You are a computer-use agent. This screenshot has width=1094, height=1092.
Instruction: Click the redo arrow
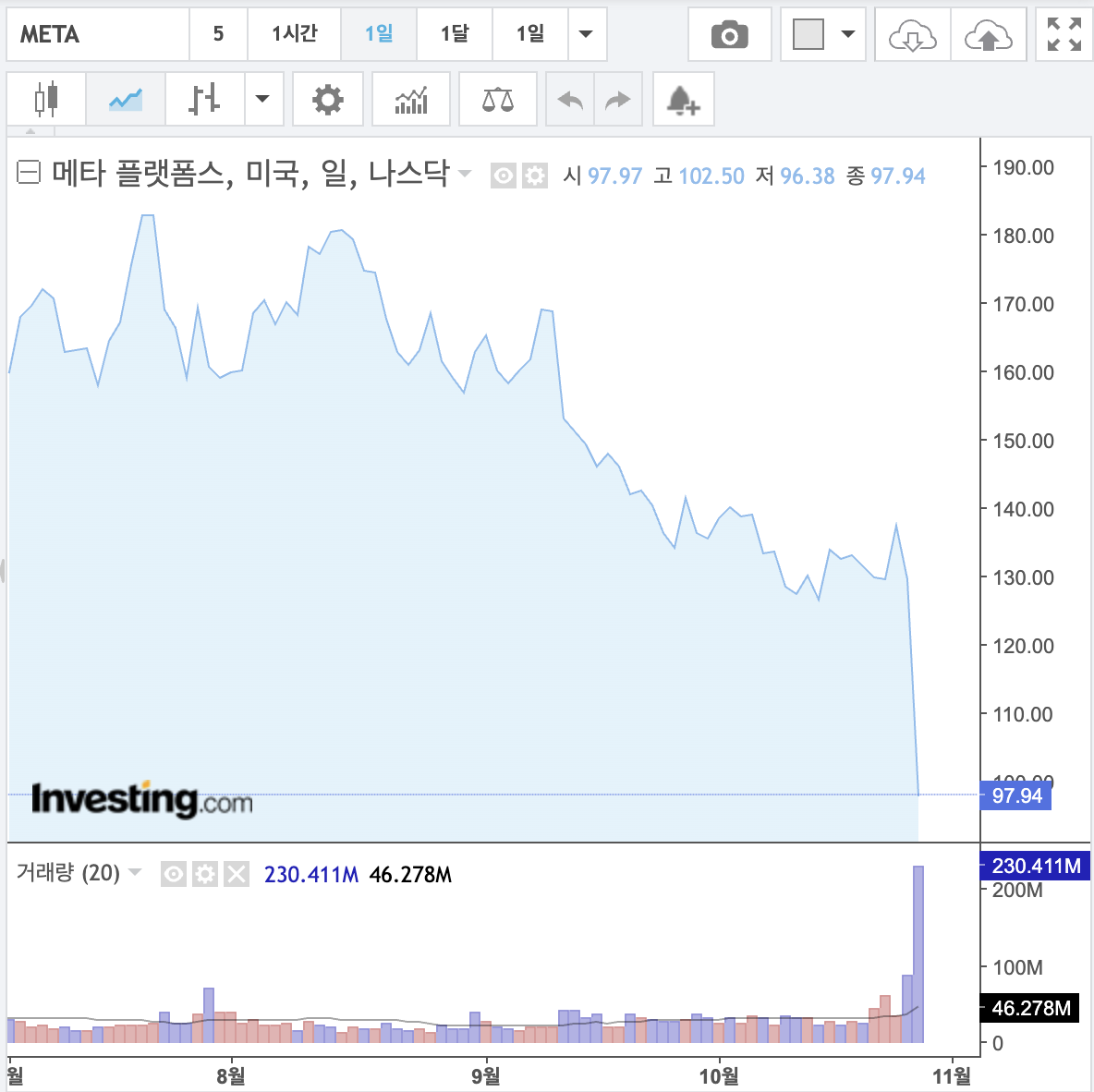[617, 99]
